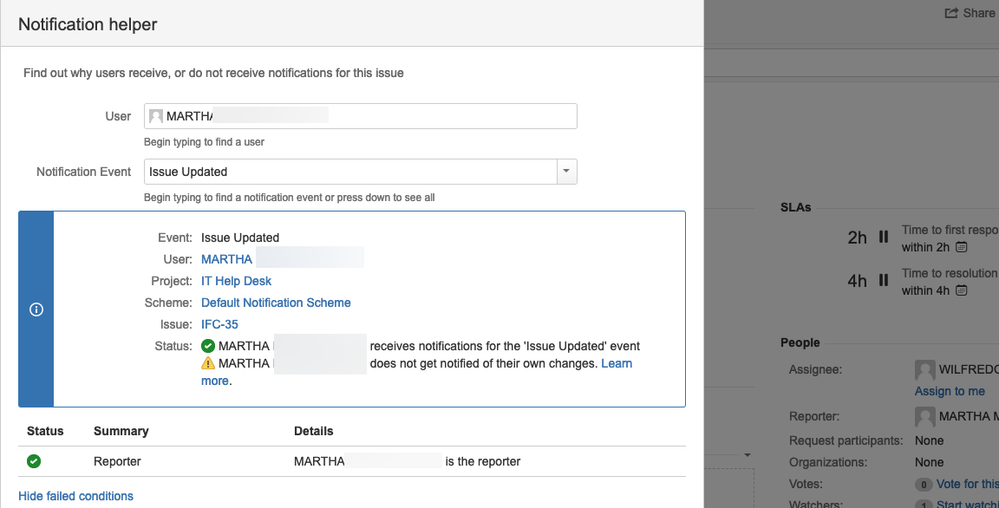The image size is (999, 508).
Task: Click the Share button in background page
Action: coord(971,13)
